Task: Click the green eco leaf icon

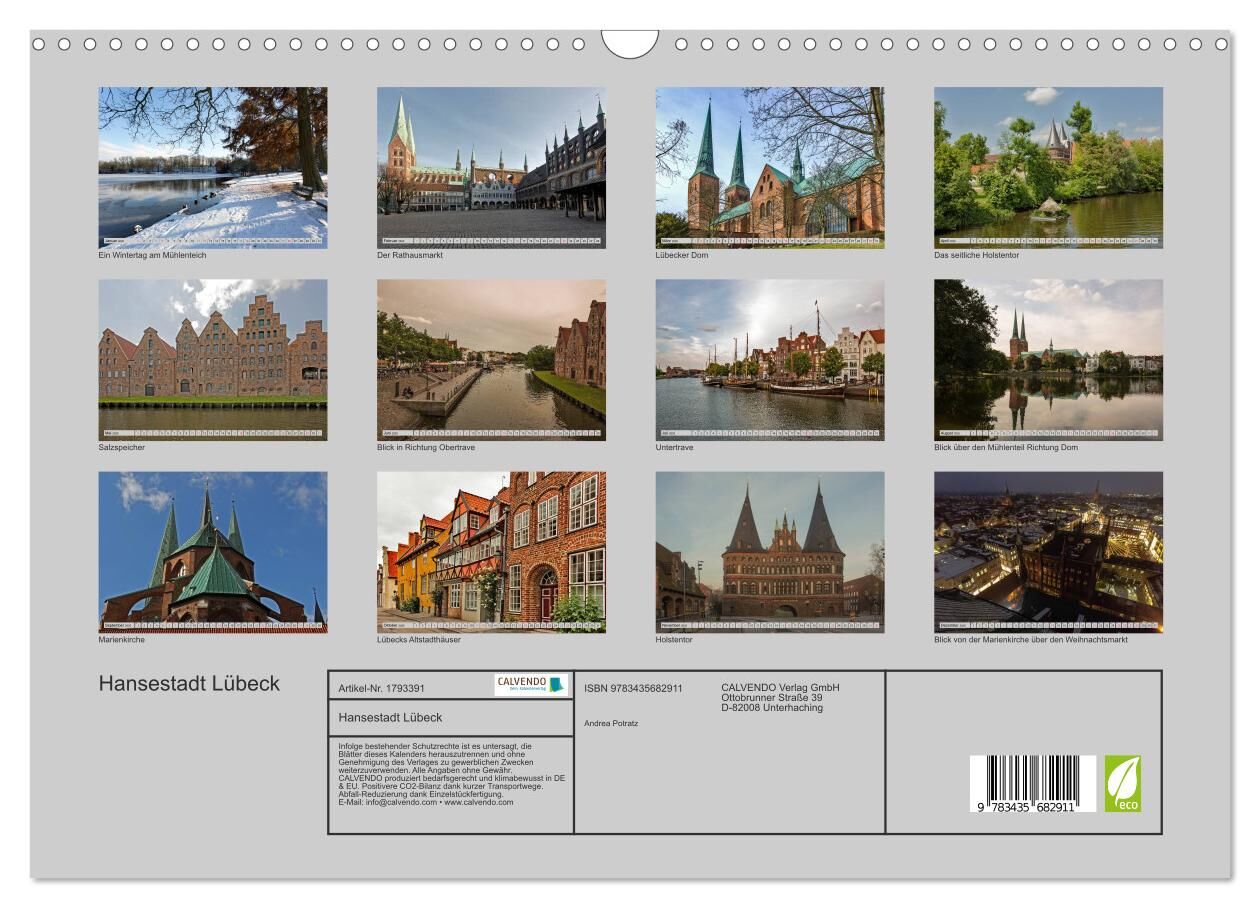Action: tap(1122, 783)
